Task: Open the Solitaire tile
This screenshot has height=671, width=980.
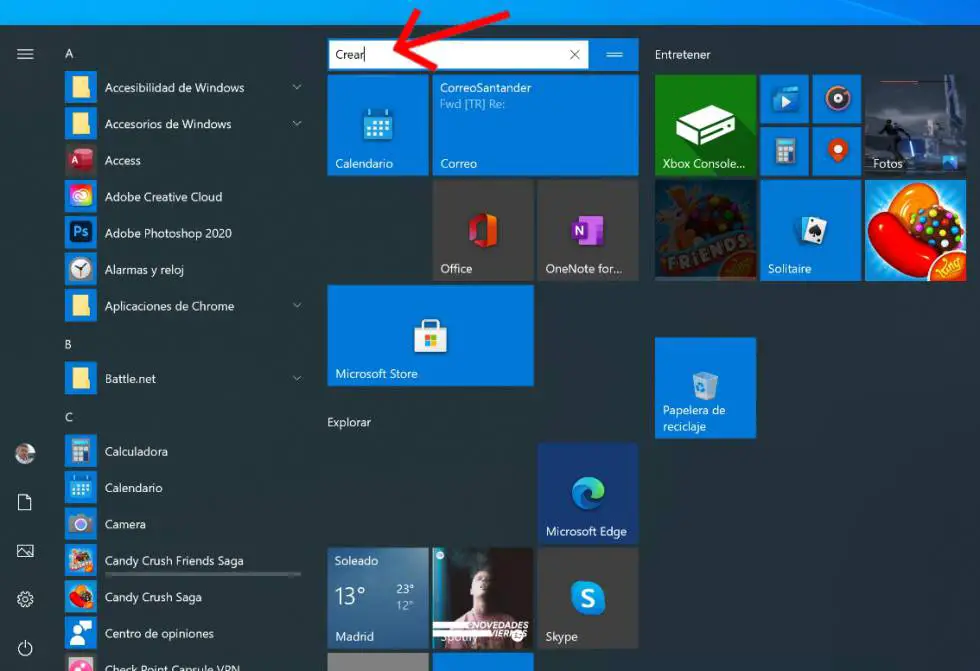Action: pyautogui.click(x=811, y=230)
